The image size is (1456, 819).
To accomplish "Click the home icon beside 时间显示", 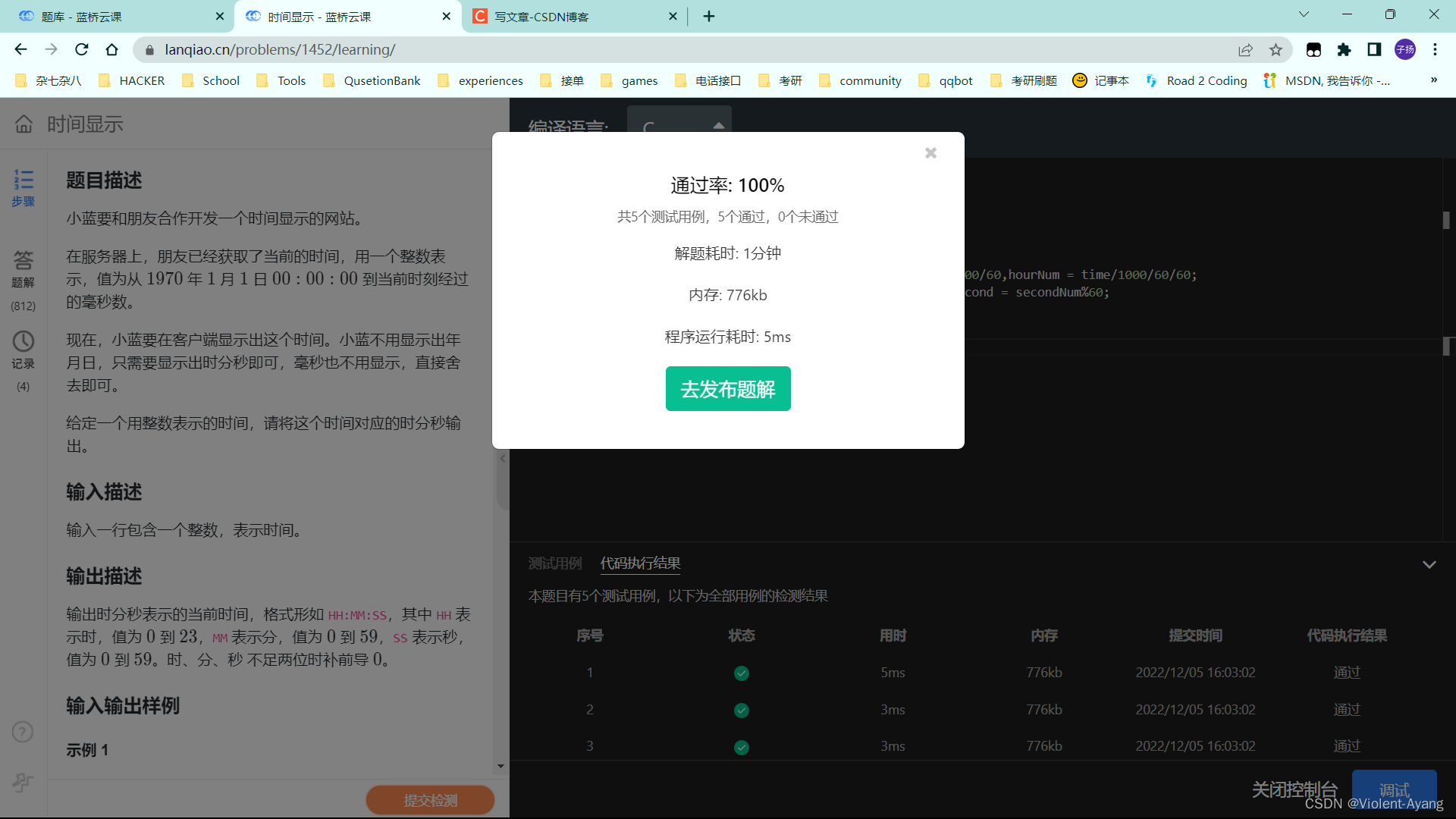I will [23, 124].
